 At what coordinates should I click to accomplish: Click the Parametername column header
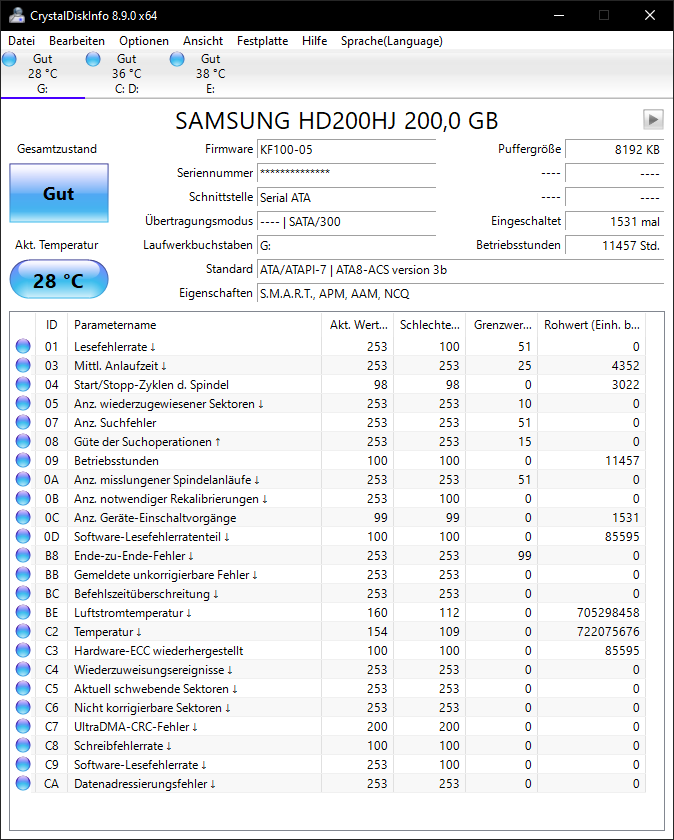[x=194, y=325]
